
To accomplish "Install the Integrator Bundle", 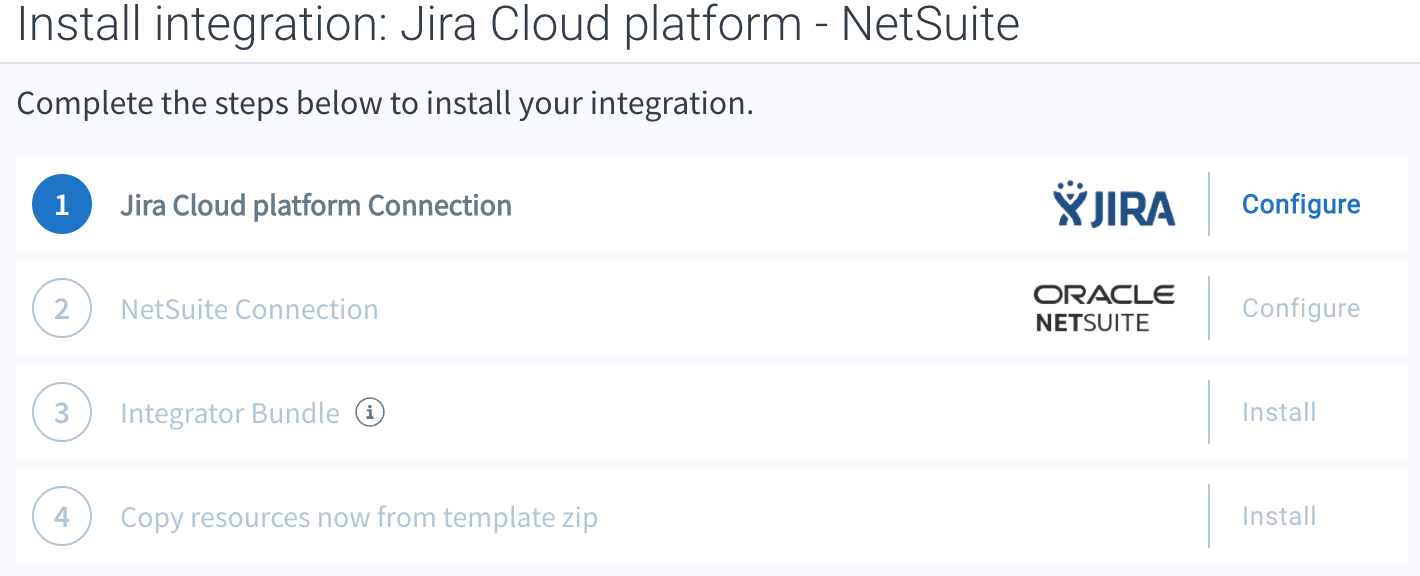I will point(1279,412).
